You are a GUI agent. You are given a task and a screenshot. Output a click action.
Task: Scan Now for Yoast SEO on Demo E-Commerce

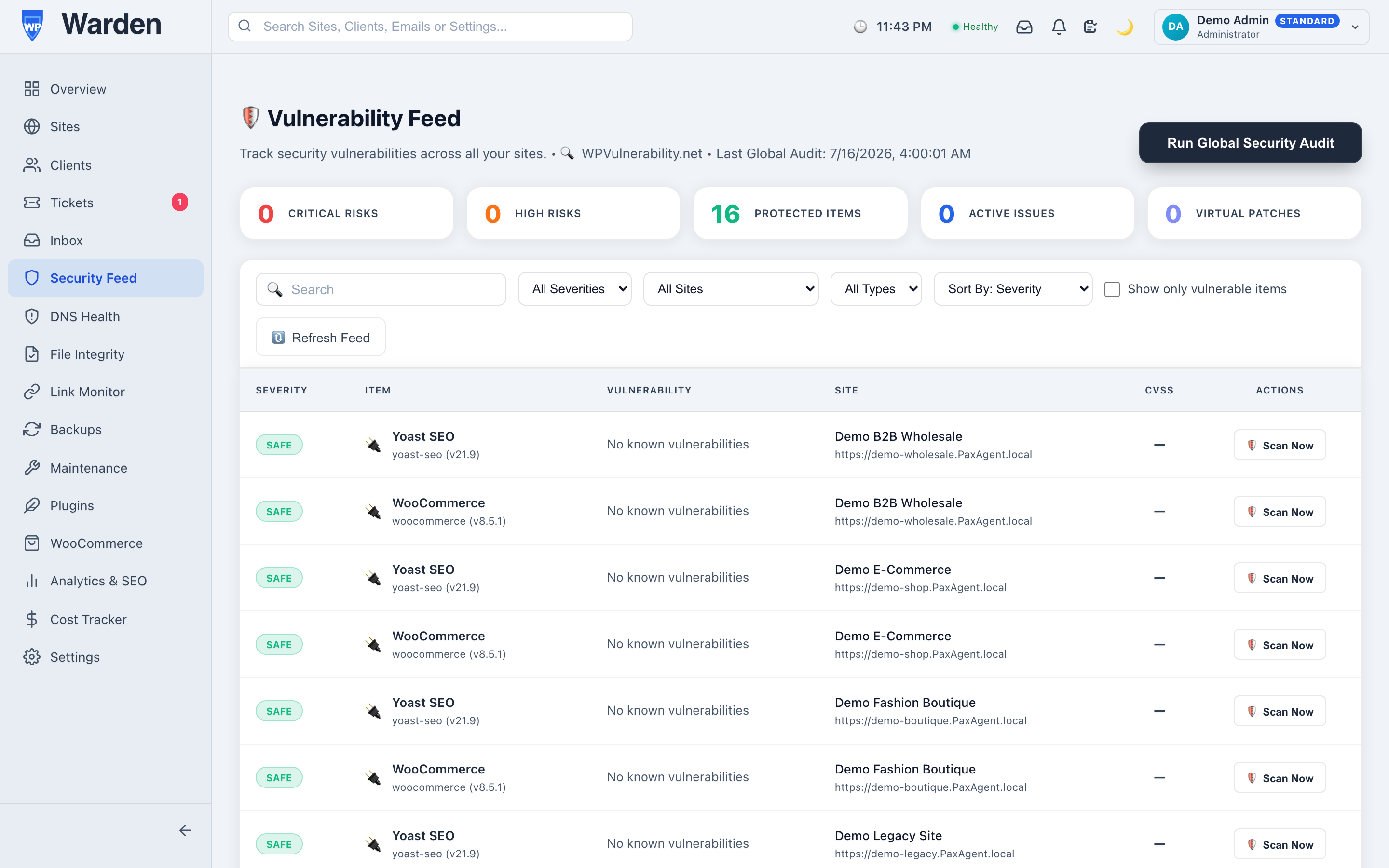click(x=1280, y=578)
